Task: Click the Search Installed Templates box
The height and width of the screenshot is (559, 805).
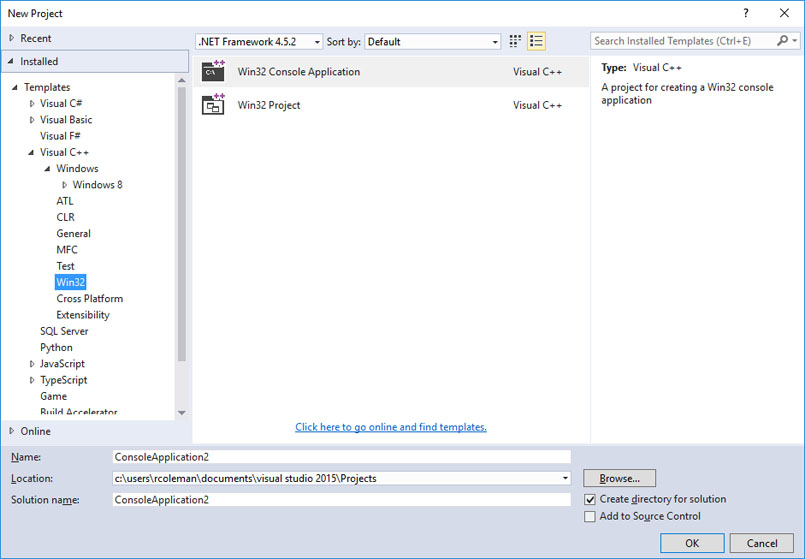Action: click(684, 41)
